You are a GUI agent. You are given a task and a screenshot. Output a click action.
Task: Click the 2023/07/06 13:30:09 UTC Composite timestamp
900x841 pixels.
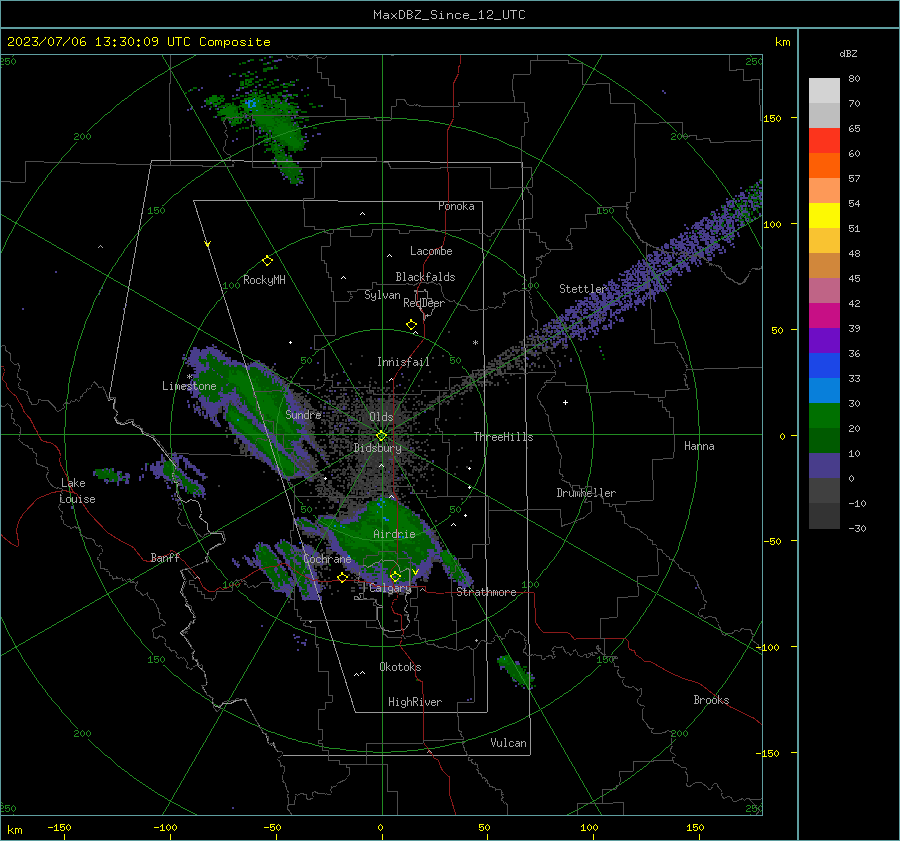pyautogui.click(x=138, y=42)
